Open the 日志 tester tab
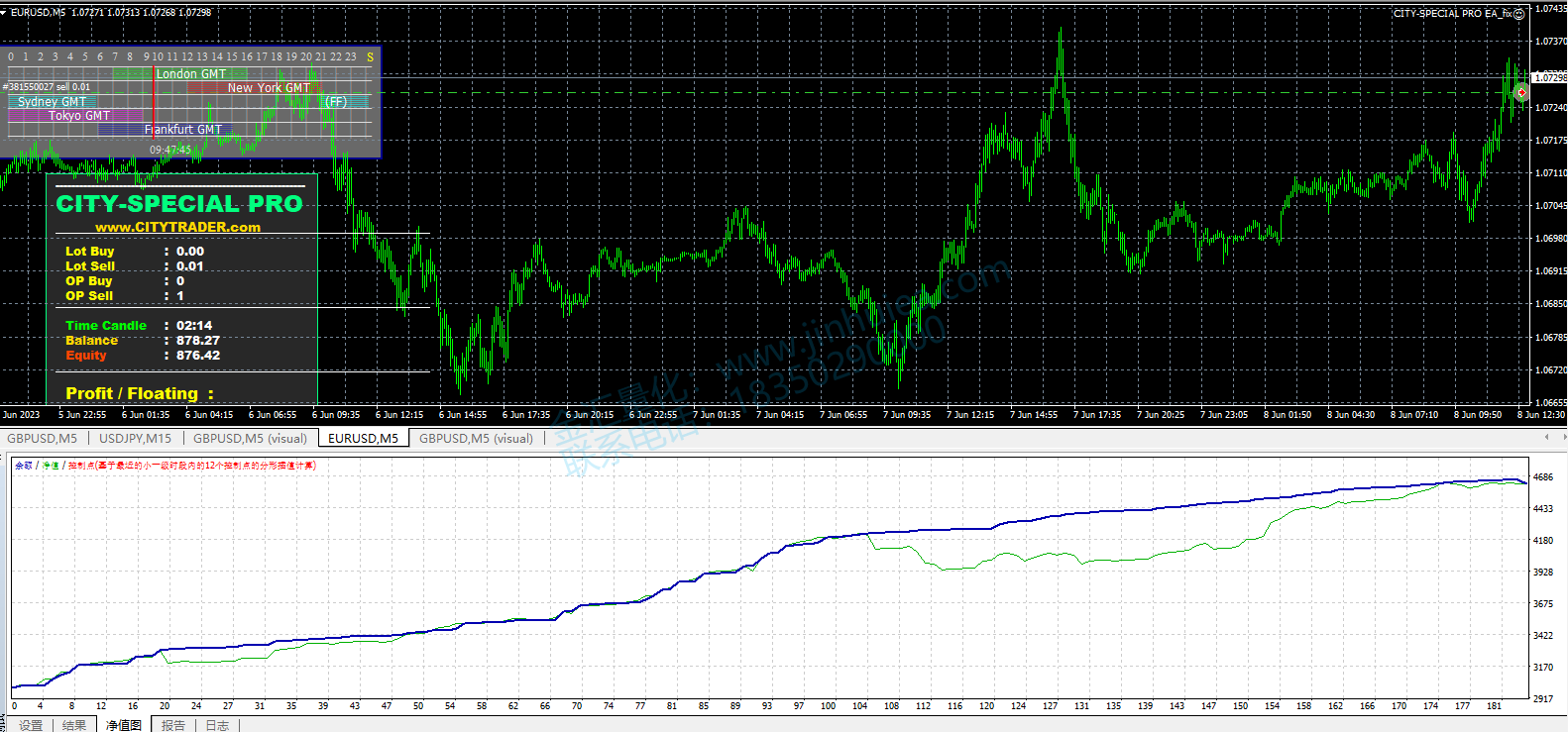The height and width of the screenshot is (732, 1568). [x=217, y=725]
